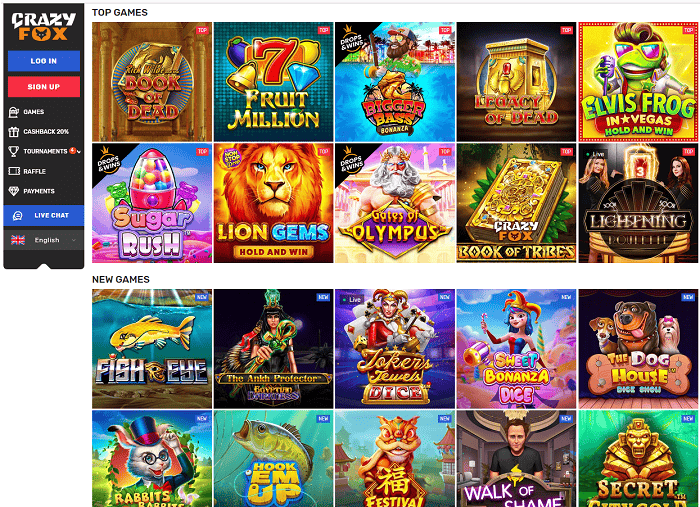Image resolution: width=700 pixels, height=507 pixels.
Task: Click the red Sign Up button
Action: pyautogui.click(x=44, y=87)
